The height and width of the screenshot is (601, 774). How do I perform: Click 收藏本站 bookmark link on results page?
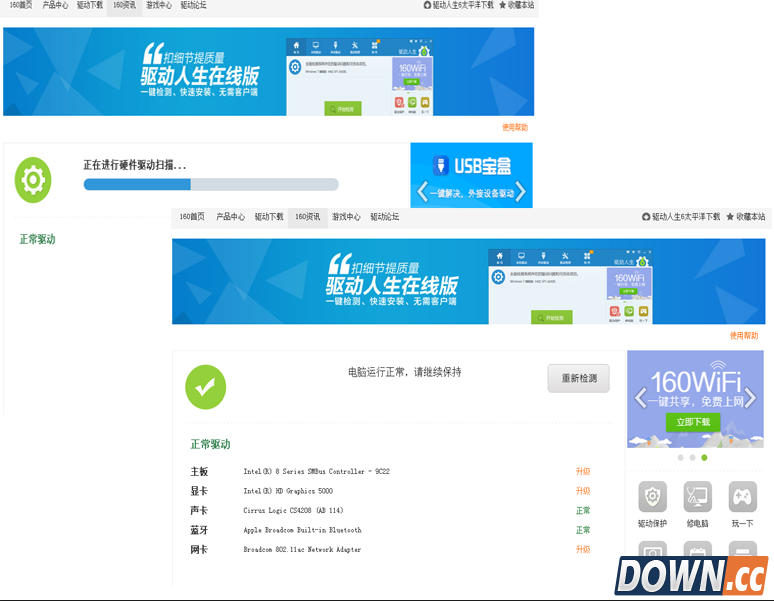(746, 217)
